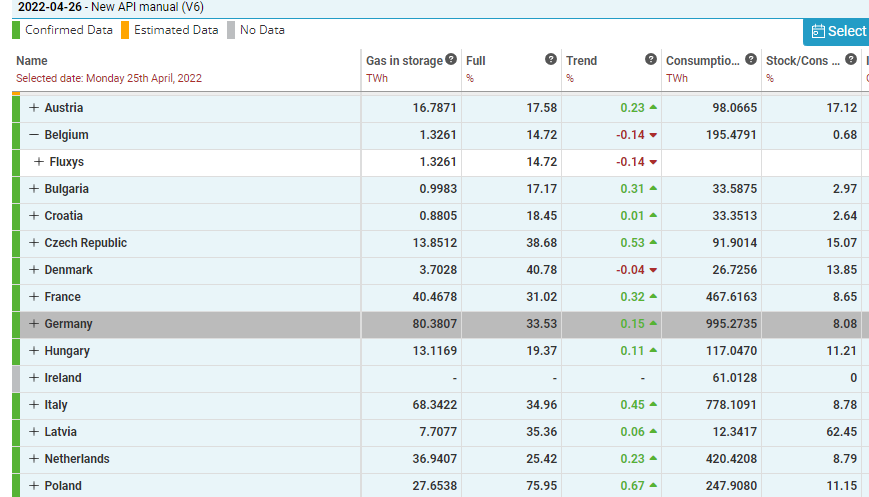Click the Czech Republic country name
Viewport: 869px width, 497px height.
85,243
